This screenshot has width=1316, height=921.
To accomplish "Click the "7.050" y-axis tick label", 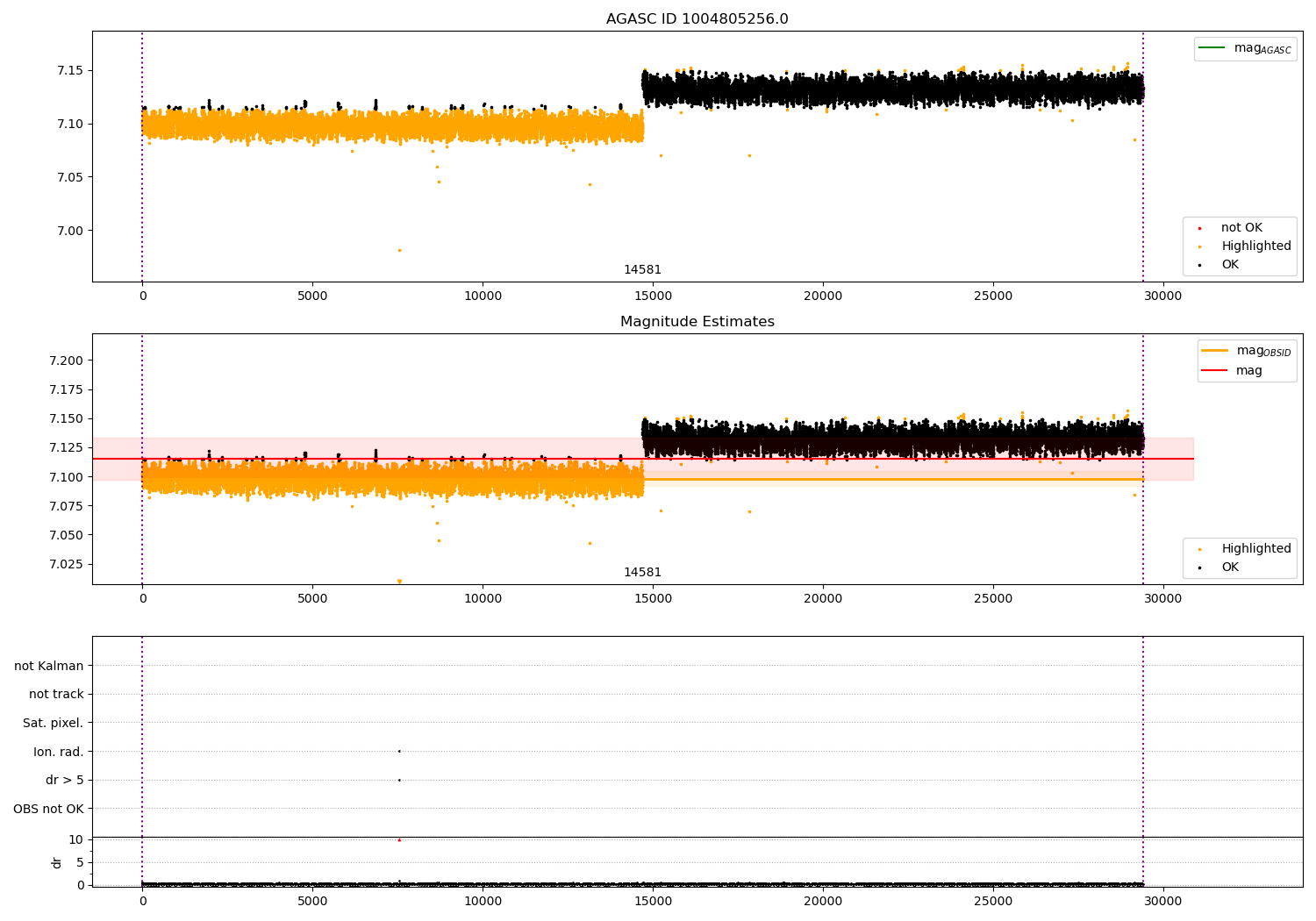I will [67, 535].
